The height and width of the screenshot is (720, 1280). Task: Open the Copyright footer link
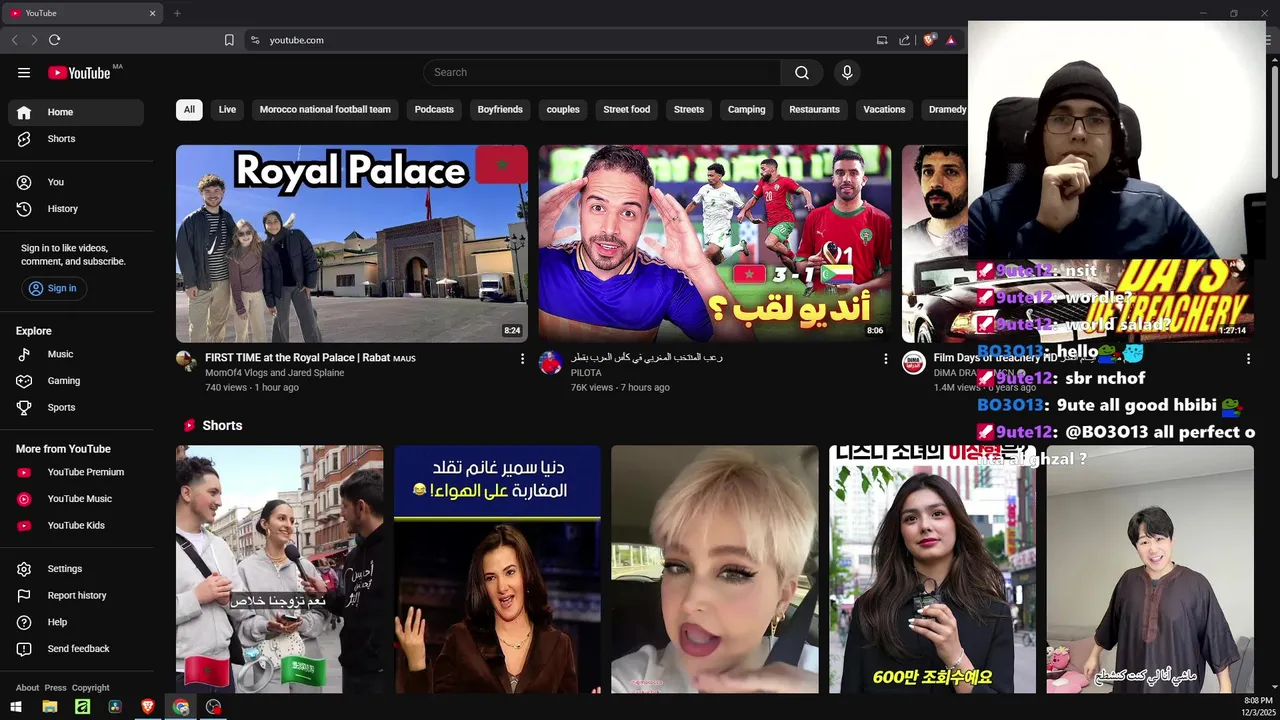click(x=91, y=687)
